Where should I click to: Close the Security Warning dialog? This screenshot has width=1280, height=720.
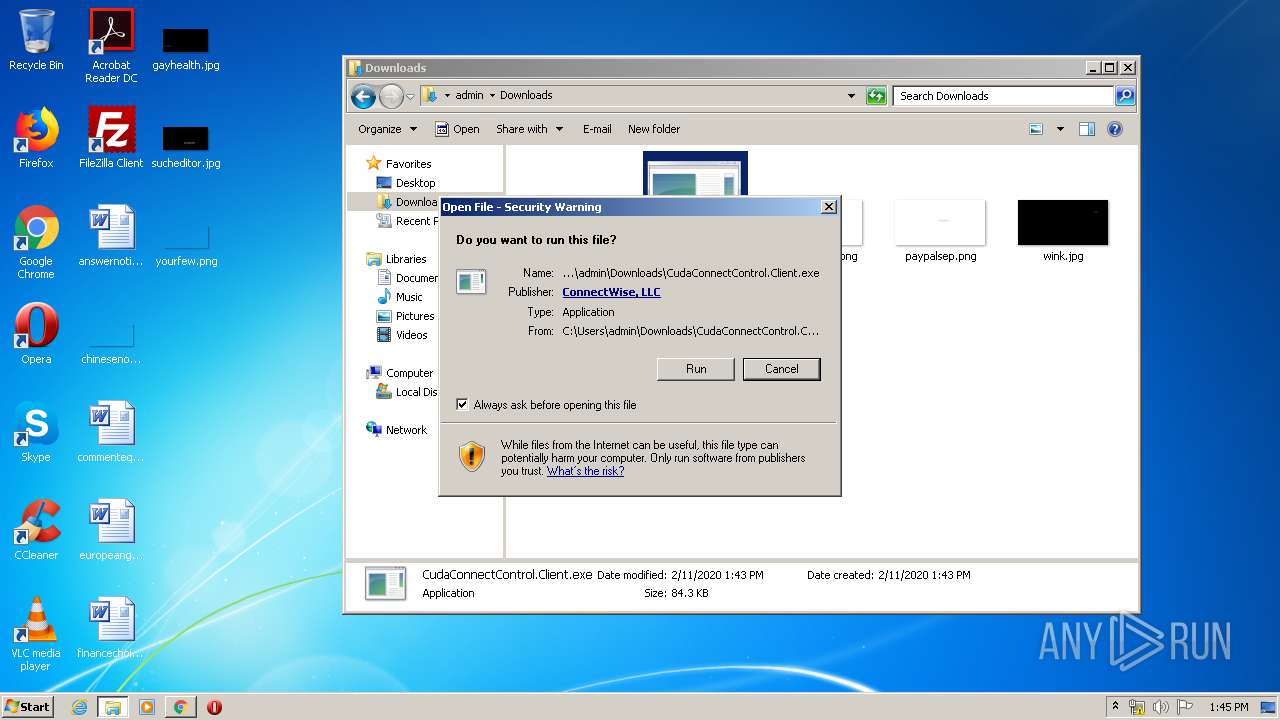829,207
